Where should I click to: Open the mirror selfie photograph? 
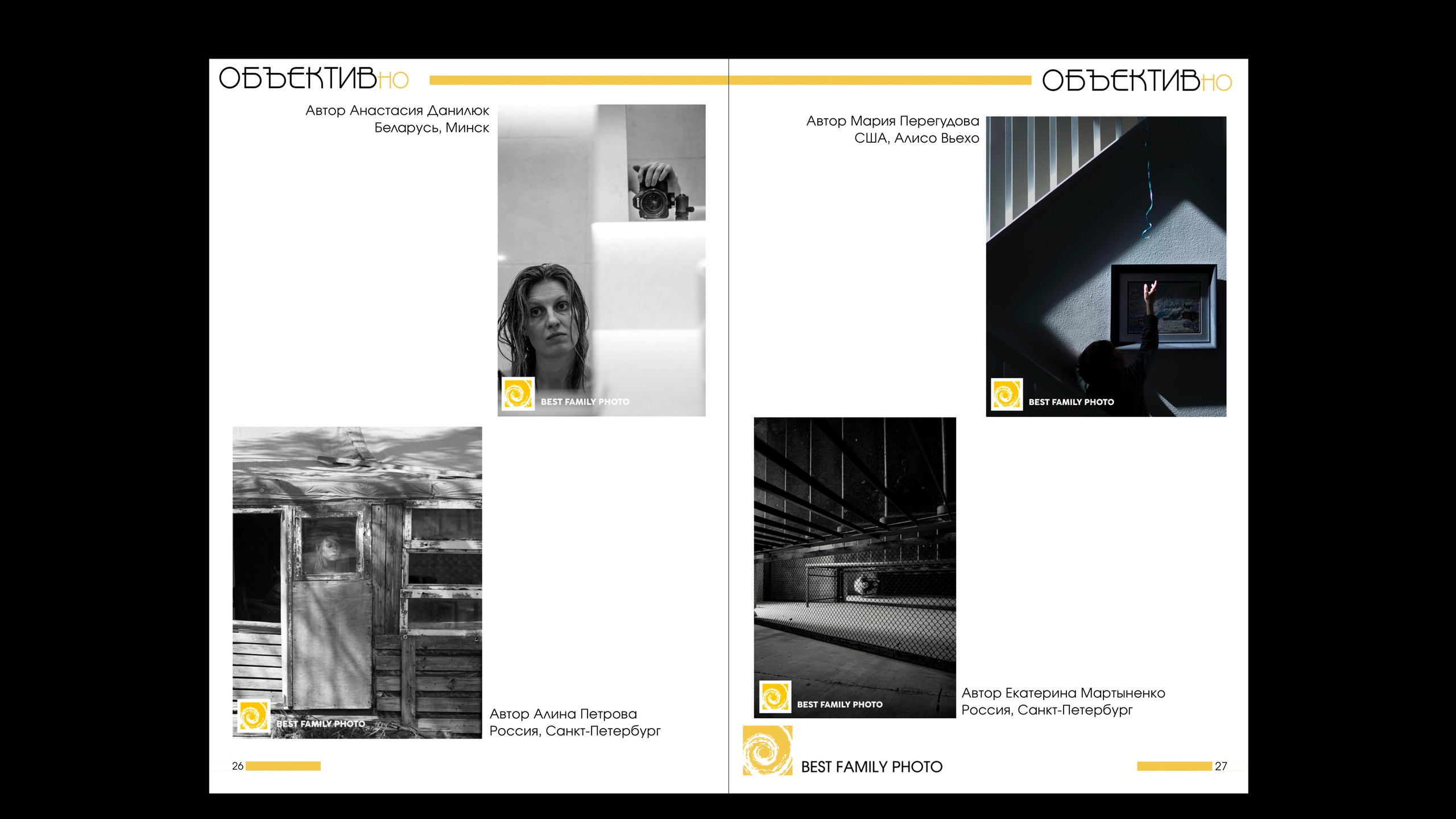tap(601, 260)
